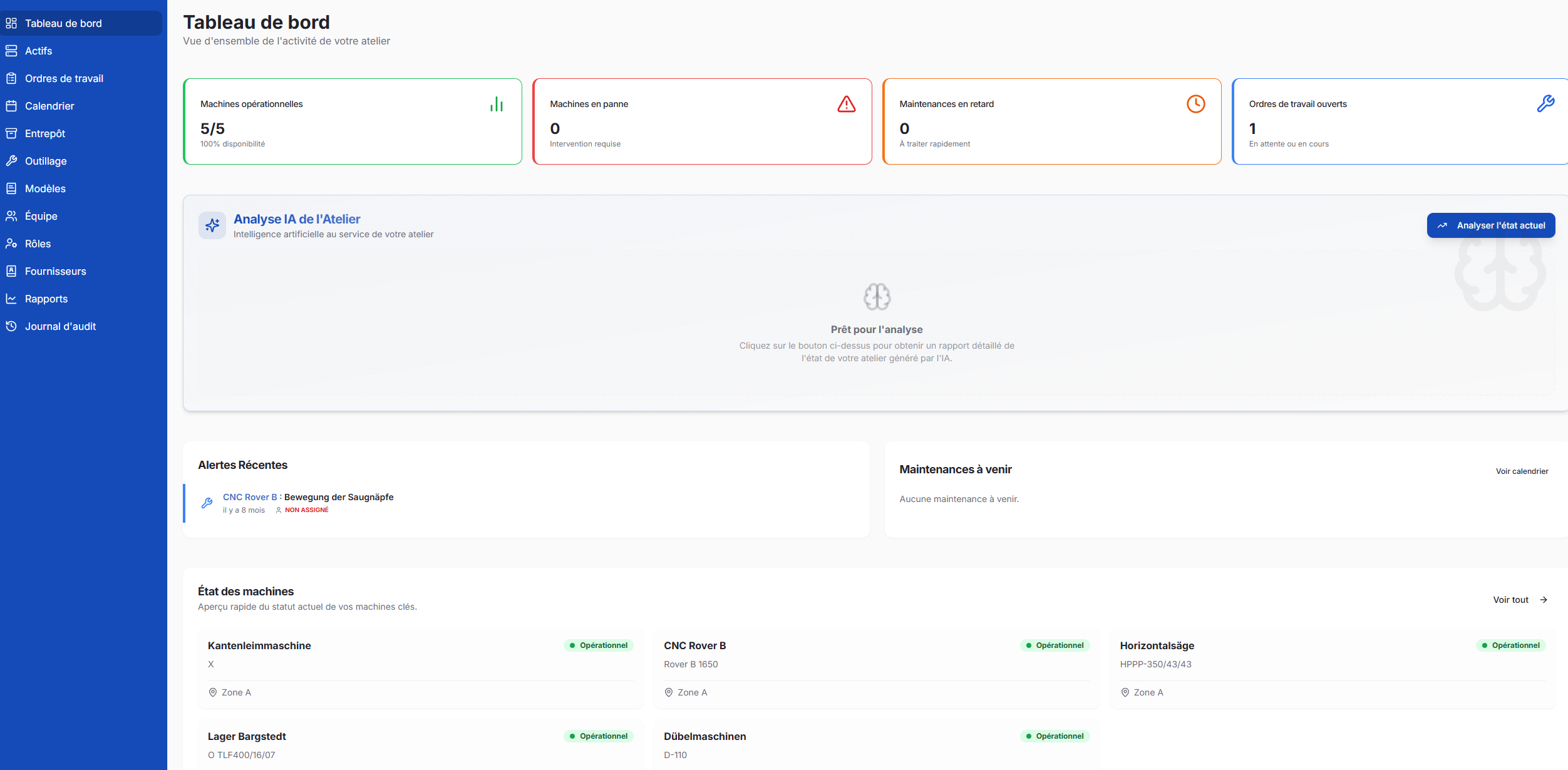Click the green bar chart icon on Machines opérationnelles
1568x770 pixels.
click(497, 104)
